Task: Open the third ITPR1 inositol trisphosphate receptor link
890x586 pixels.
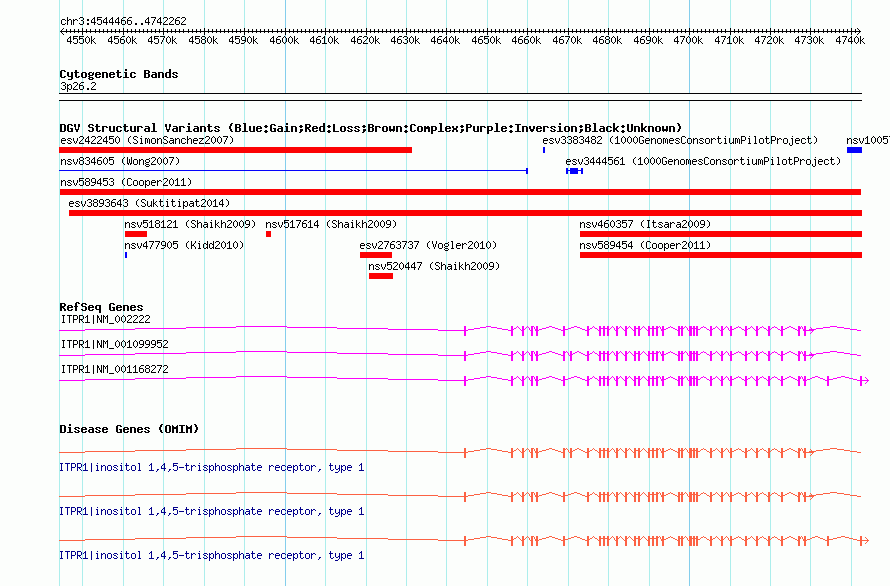Action: [212, 555]
